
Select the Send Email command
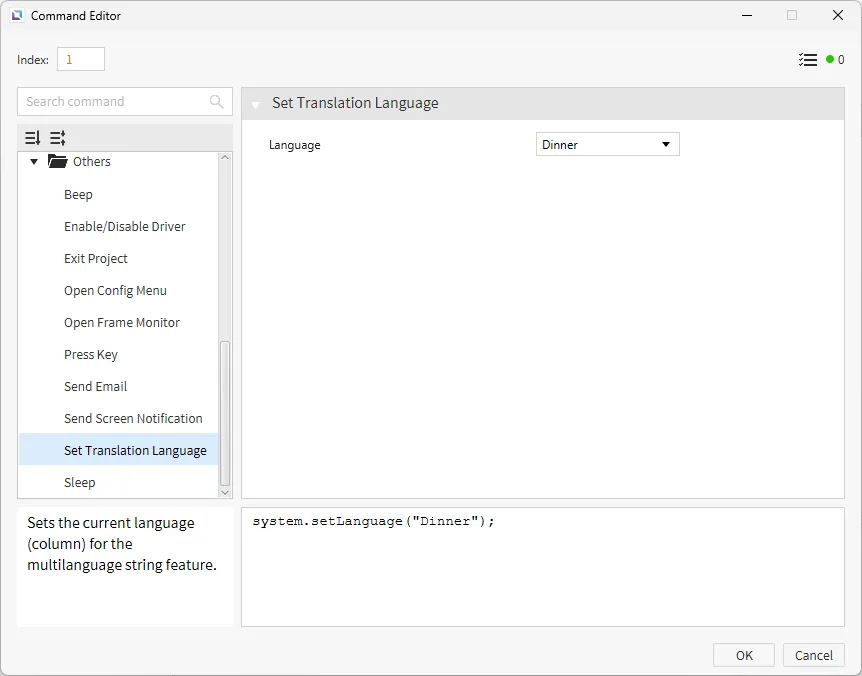95,387
